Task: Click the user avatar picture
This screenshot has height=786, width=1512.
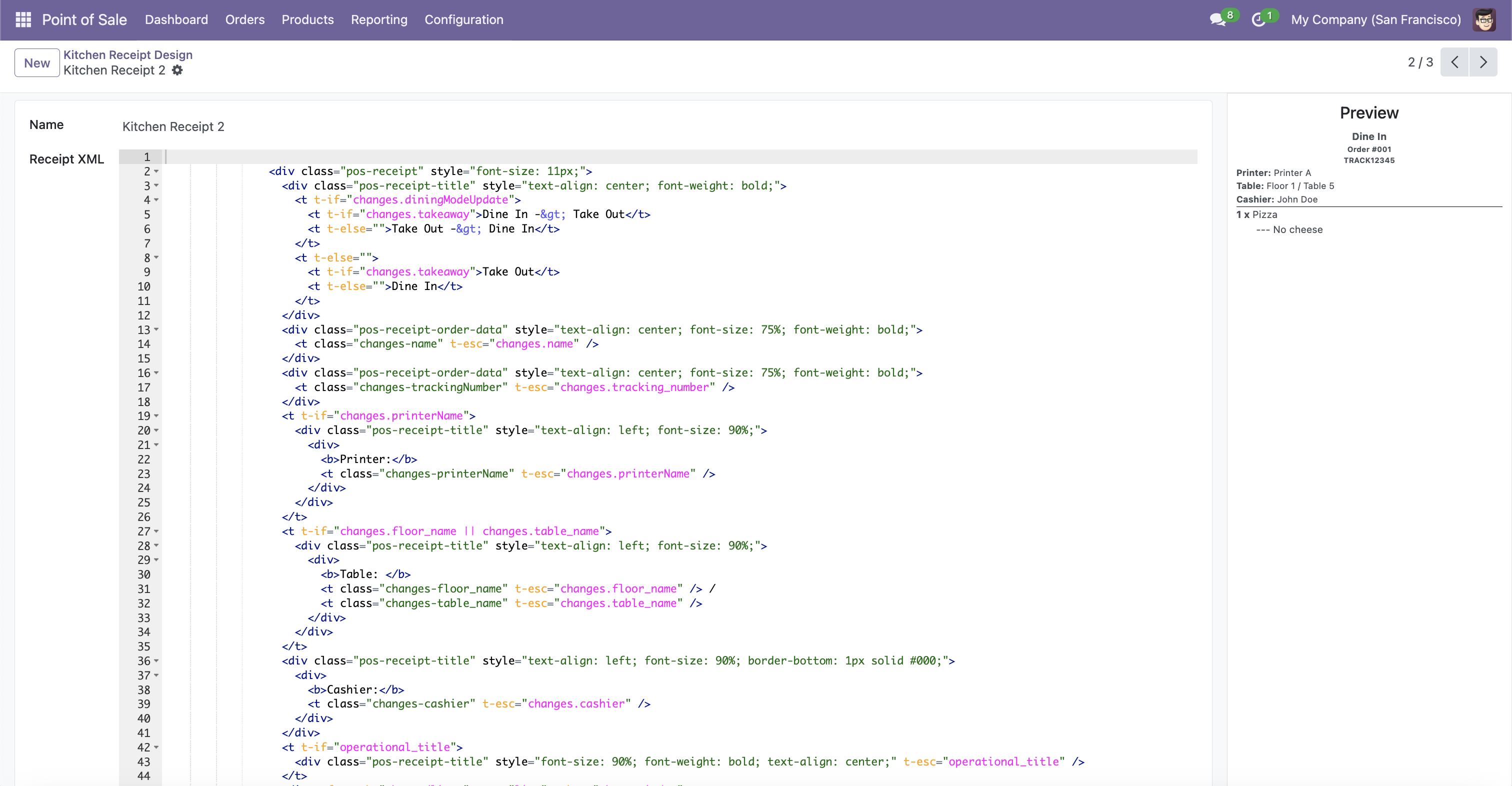Action: 1485,20
